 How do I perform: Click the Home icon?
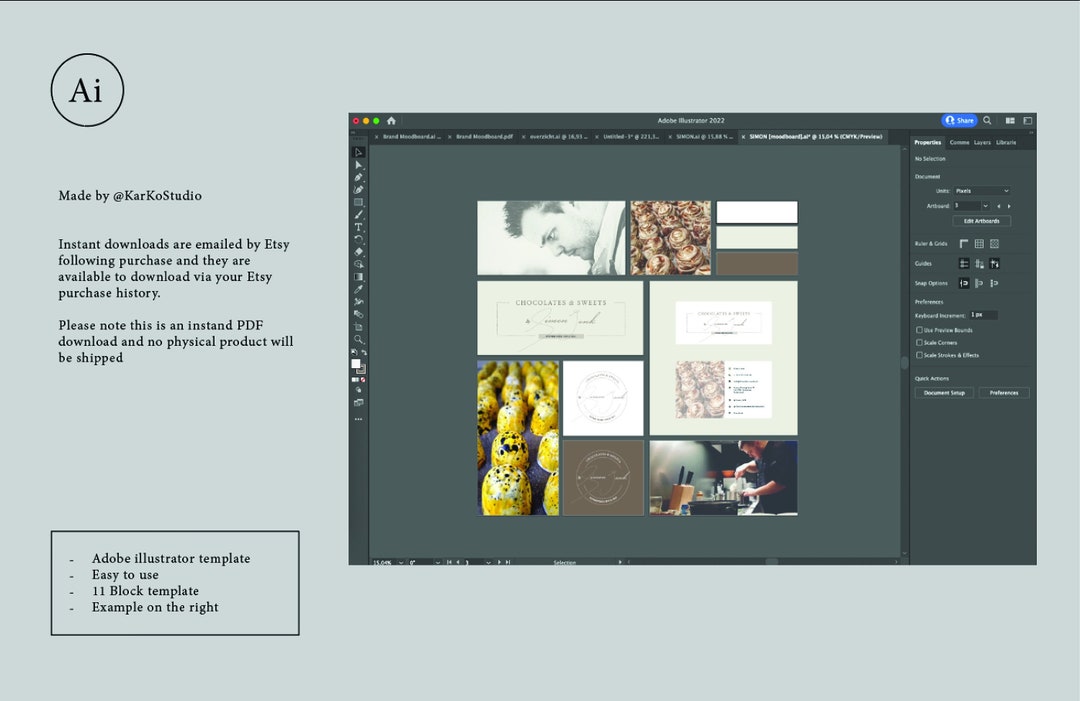[391, 121]
